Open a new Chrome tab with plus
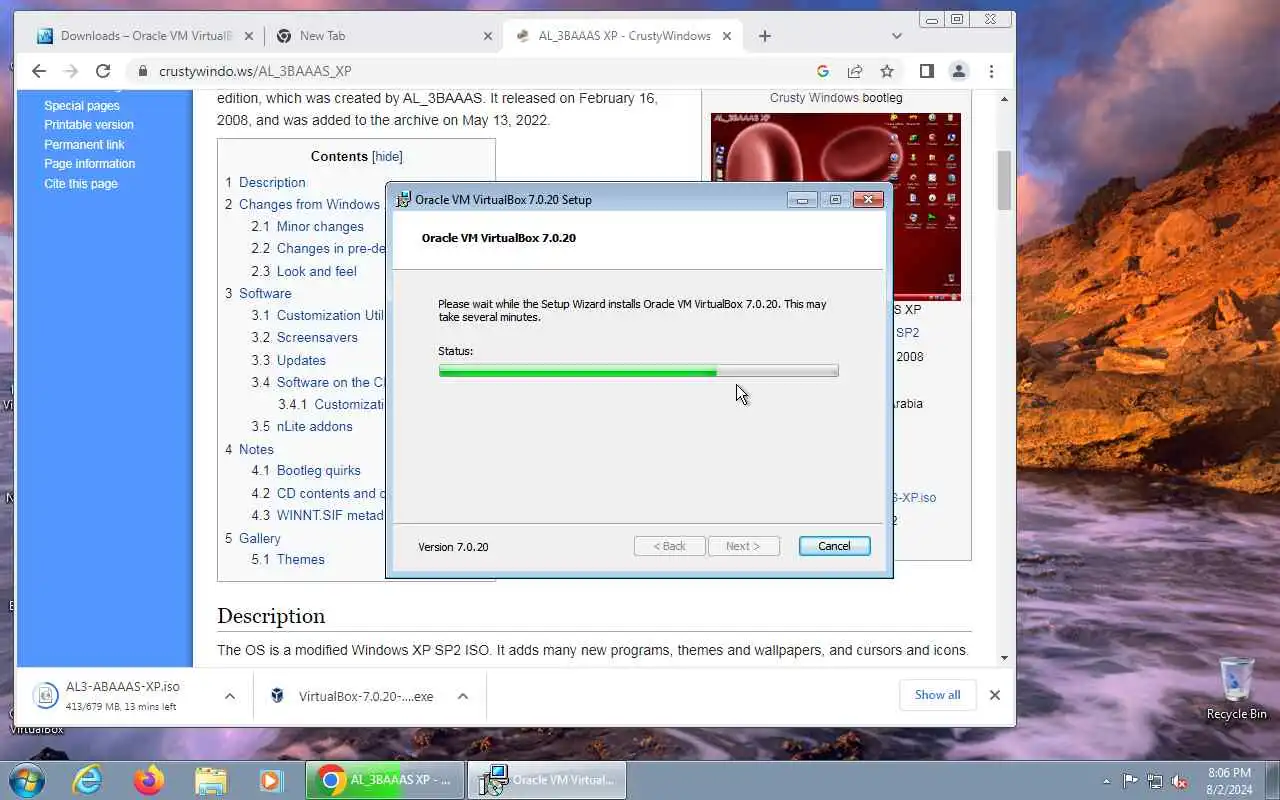The image size is (1280, 800). [x=765, y=36]
